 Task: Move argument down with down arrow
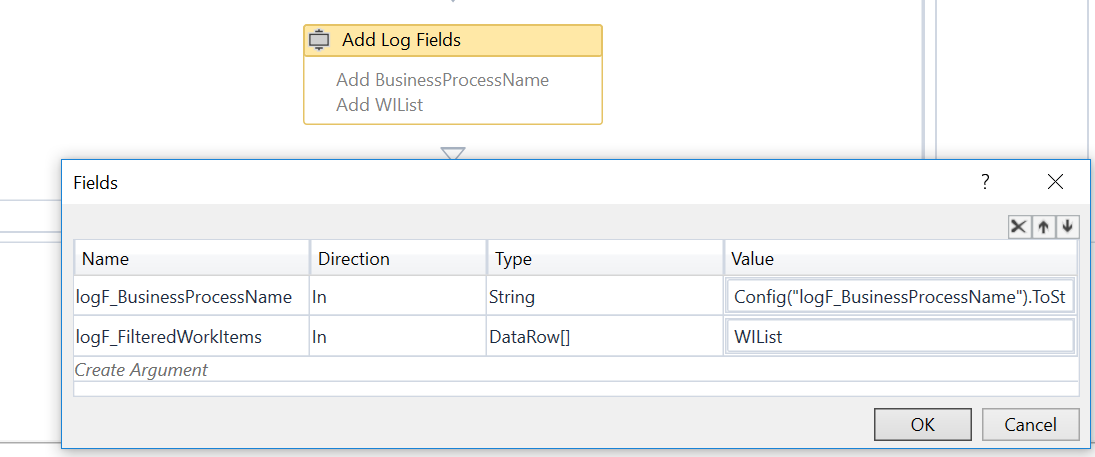click(x=1067, y=227)
